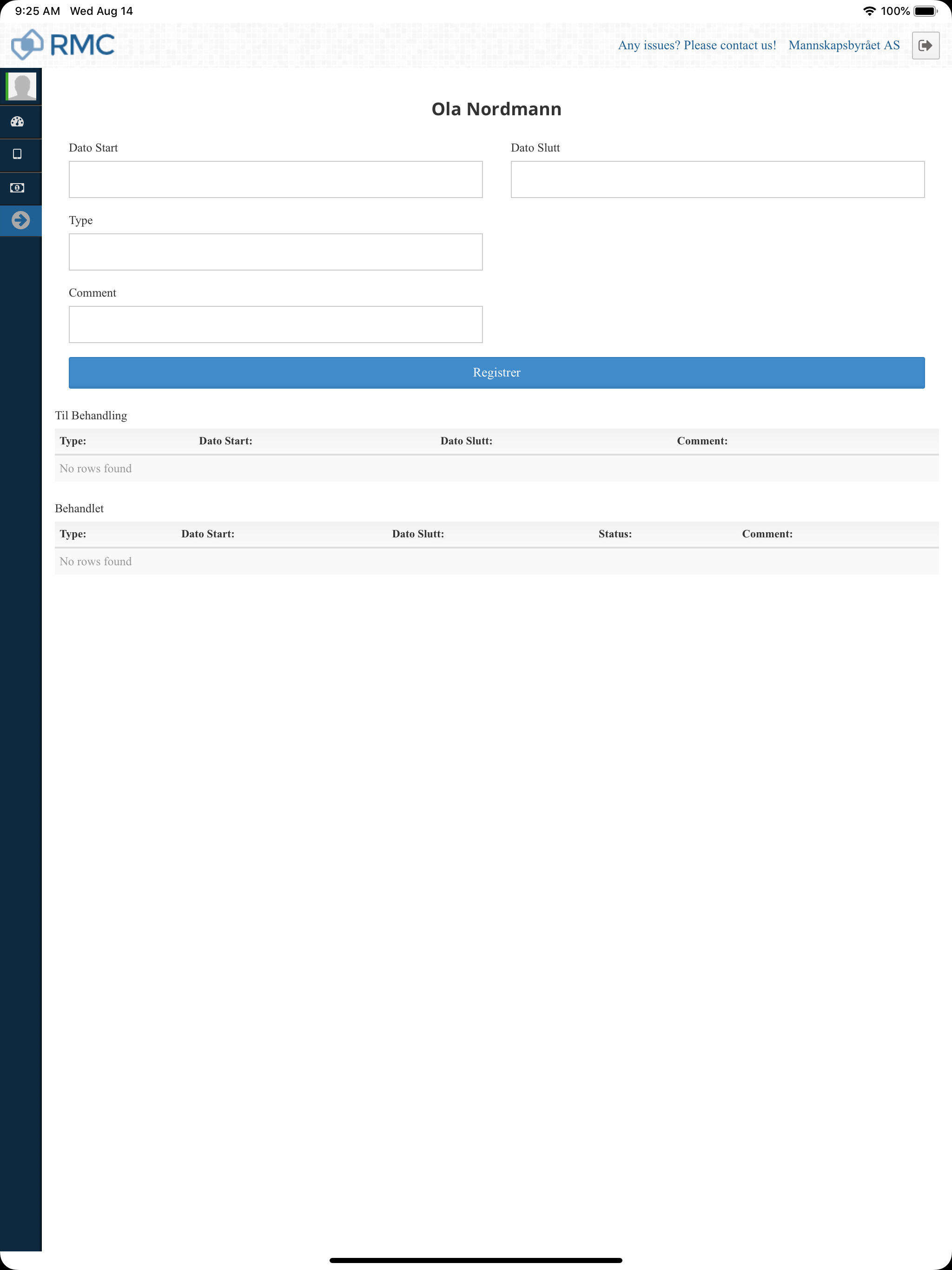This screenshot has height=1270, width=952.
Task: Open the dashboard gauge icon in sidebar
Action: point(17,122)
